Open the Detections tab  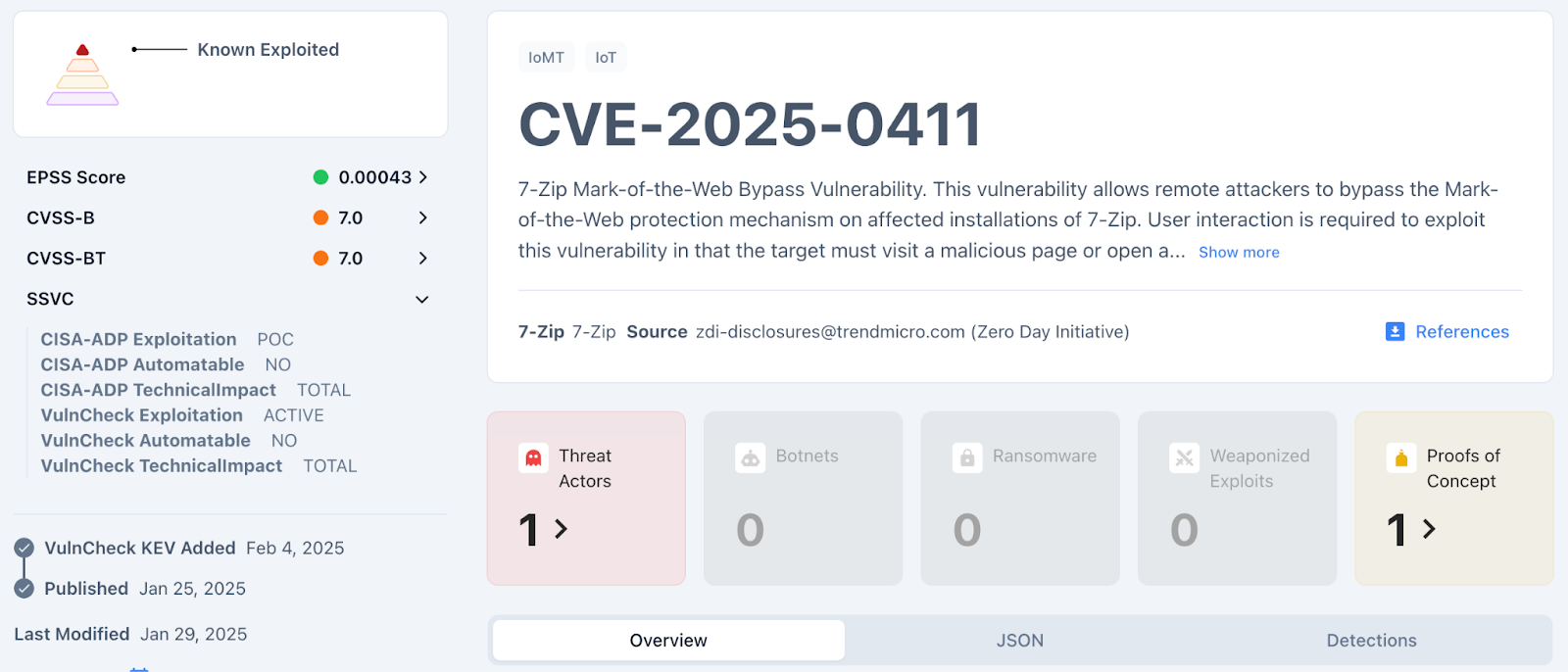(x=1371, y=640)
